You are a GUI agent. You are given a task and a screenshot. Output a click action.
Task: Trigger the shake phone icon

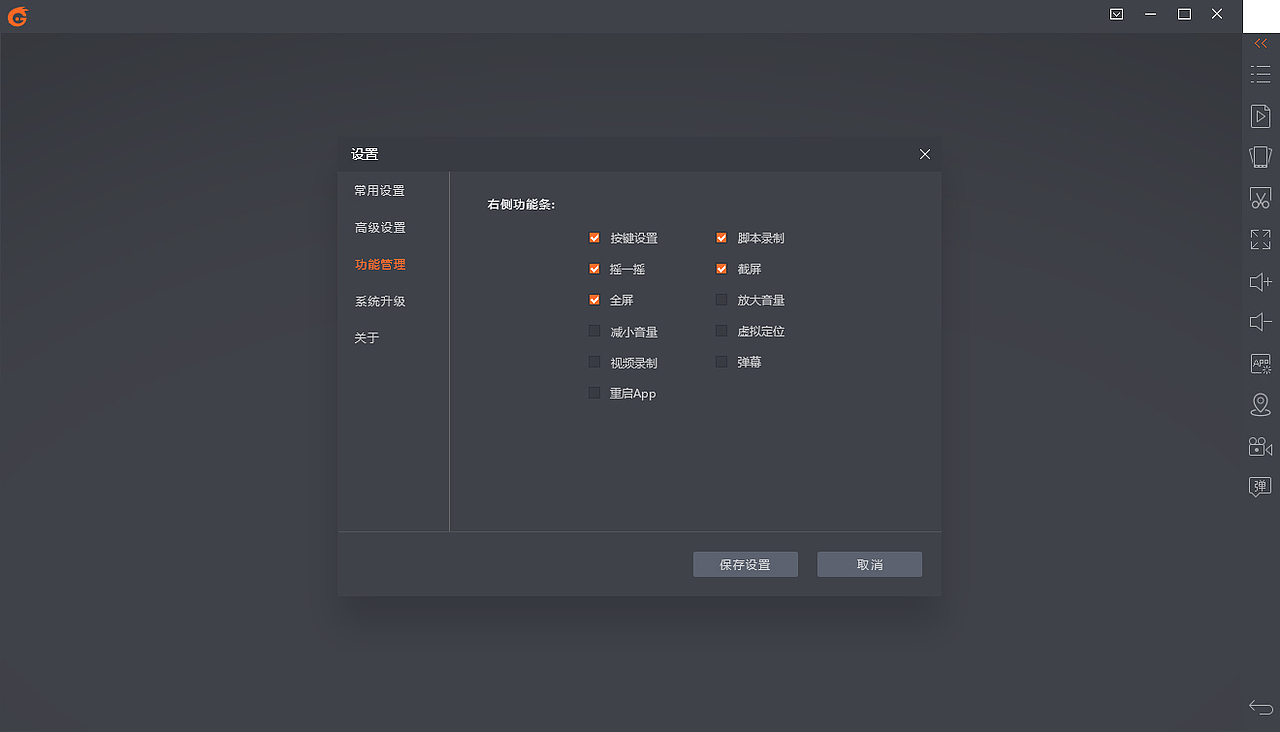point(1260,156)
